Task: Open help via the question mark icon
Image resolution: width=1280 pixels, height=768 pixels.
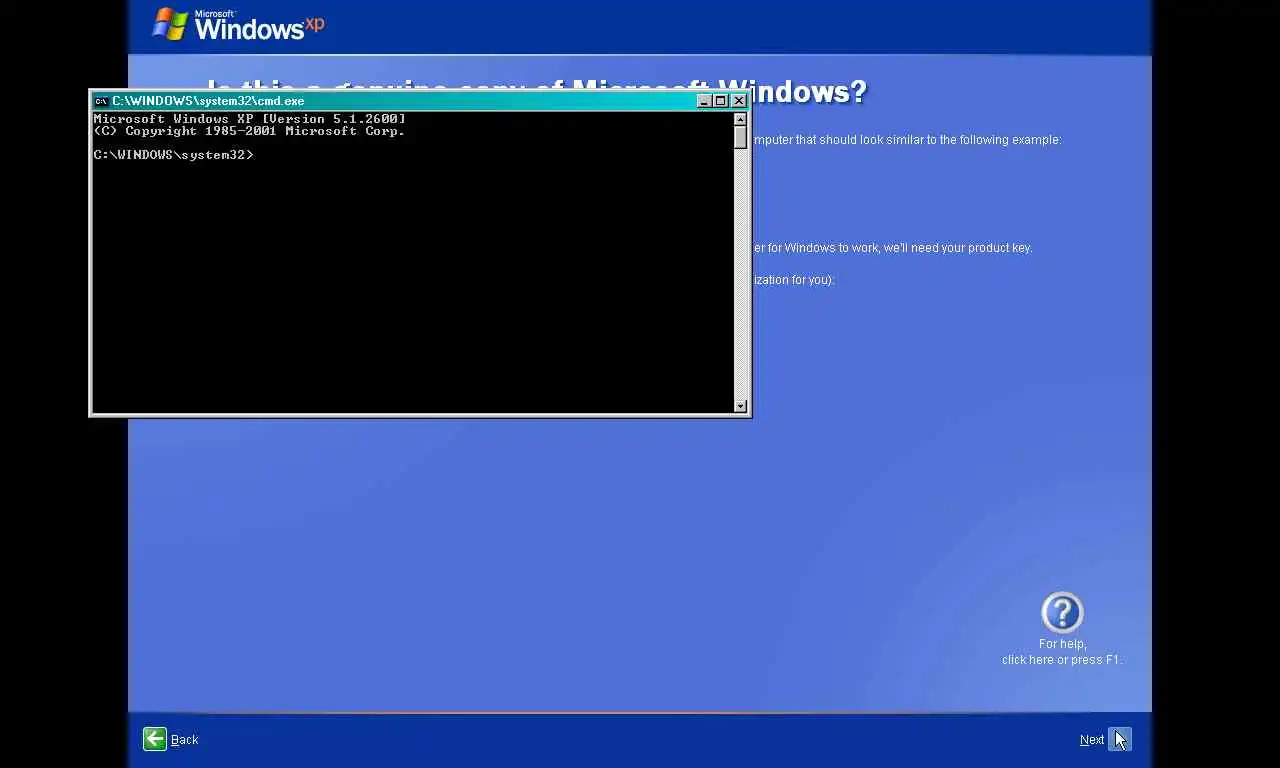Action: (1062, 613)
